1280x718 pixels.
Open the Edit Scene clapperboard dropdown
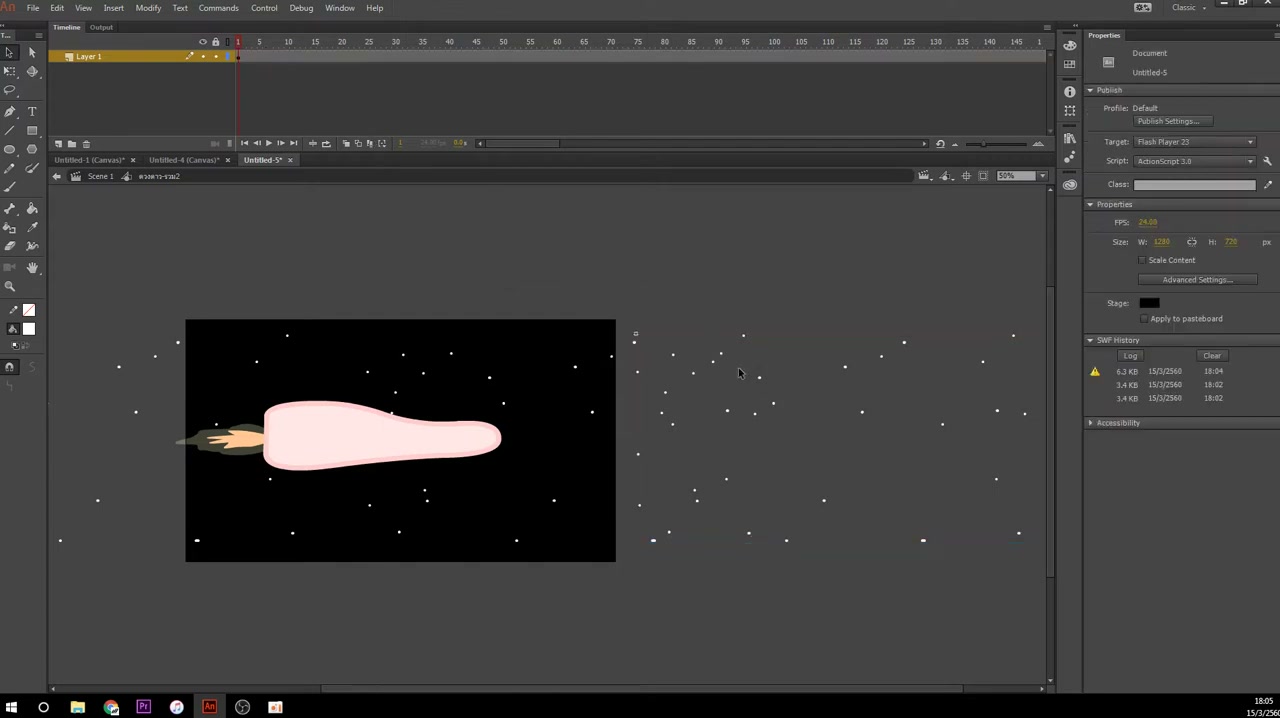924,176
